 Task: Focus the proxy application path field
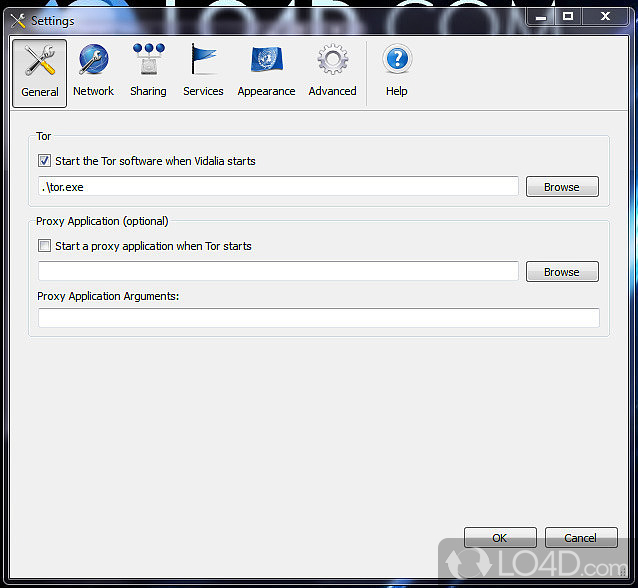coord(278,271)
